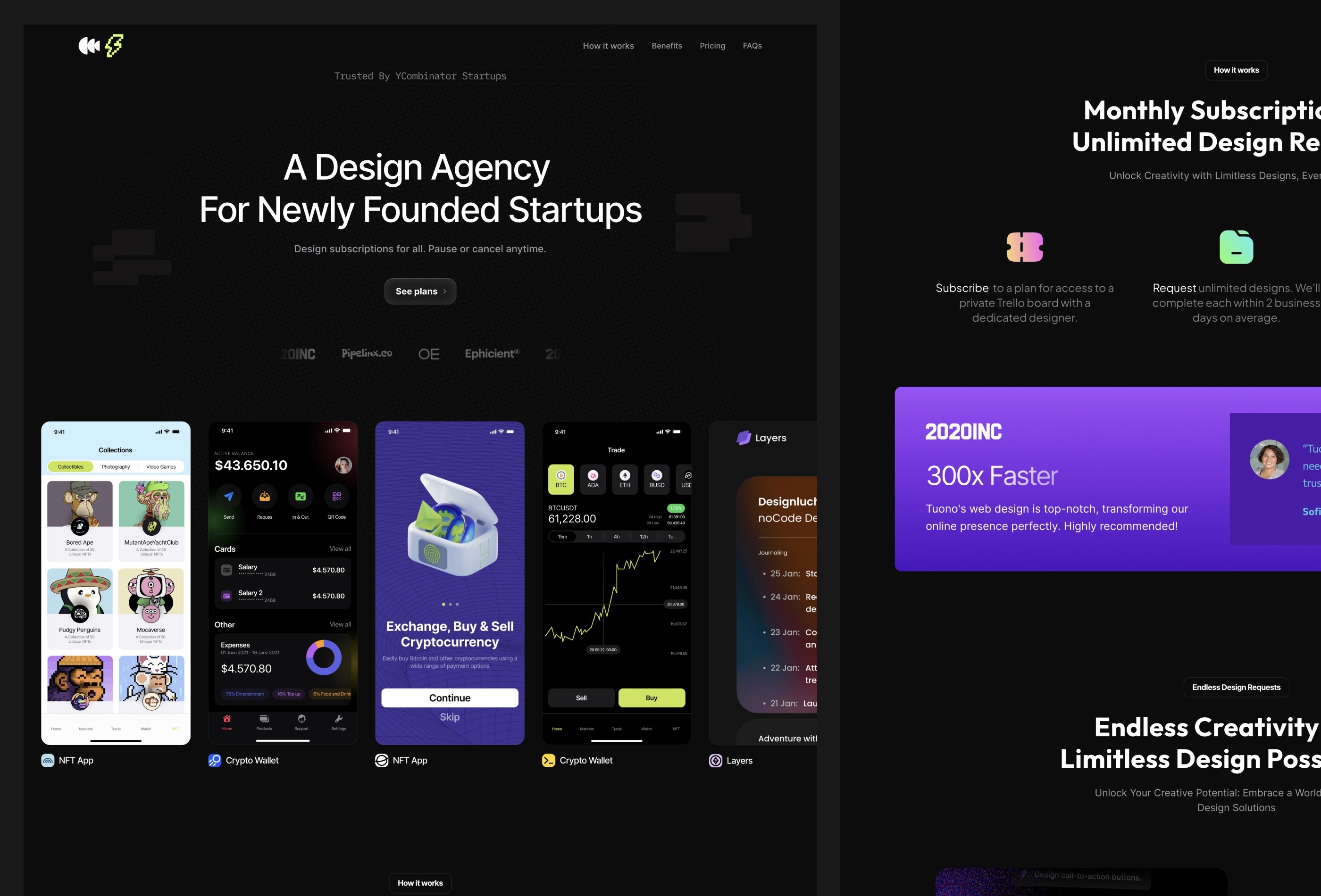
Task: Click See plans button
Action: tap(420, 291)
